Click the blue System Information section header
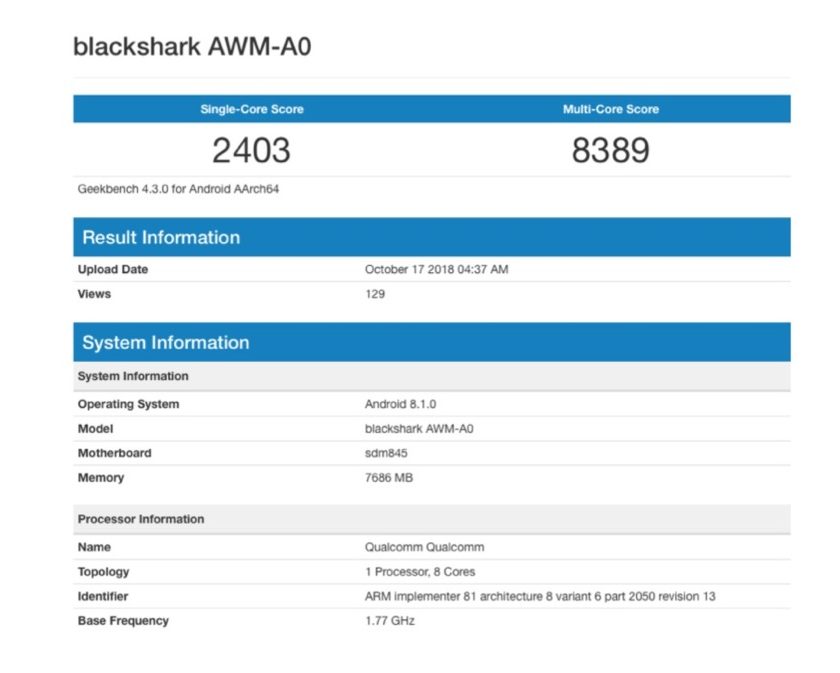 point(165,342)
